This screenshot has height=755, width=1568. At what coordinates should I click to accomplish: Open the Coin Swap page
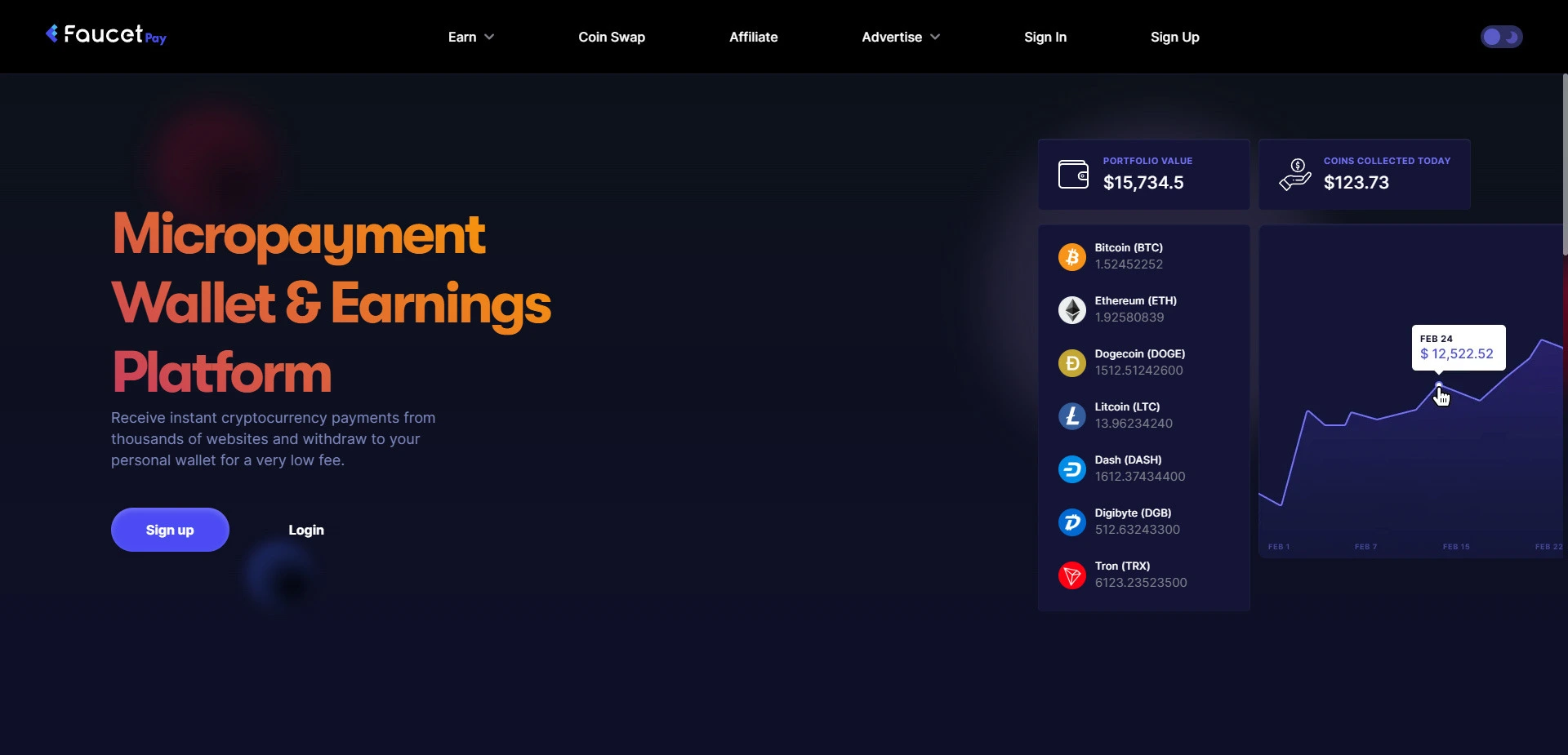pos(611,37)
